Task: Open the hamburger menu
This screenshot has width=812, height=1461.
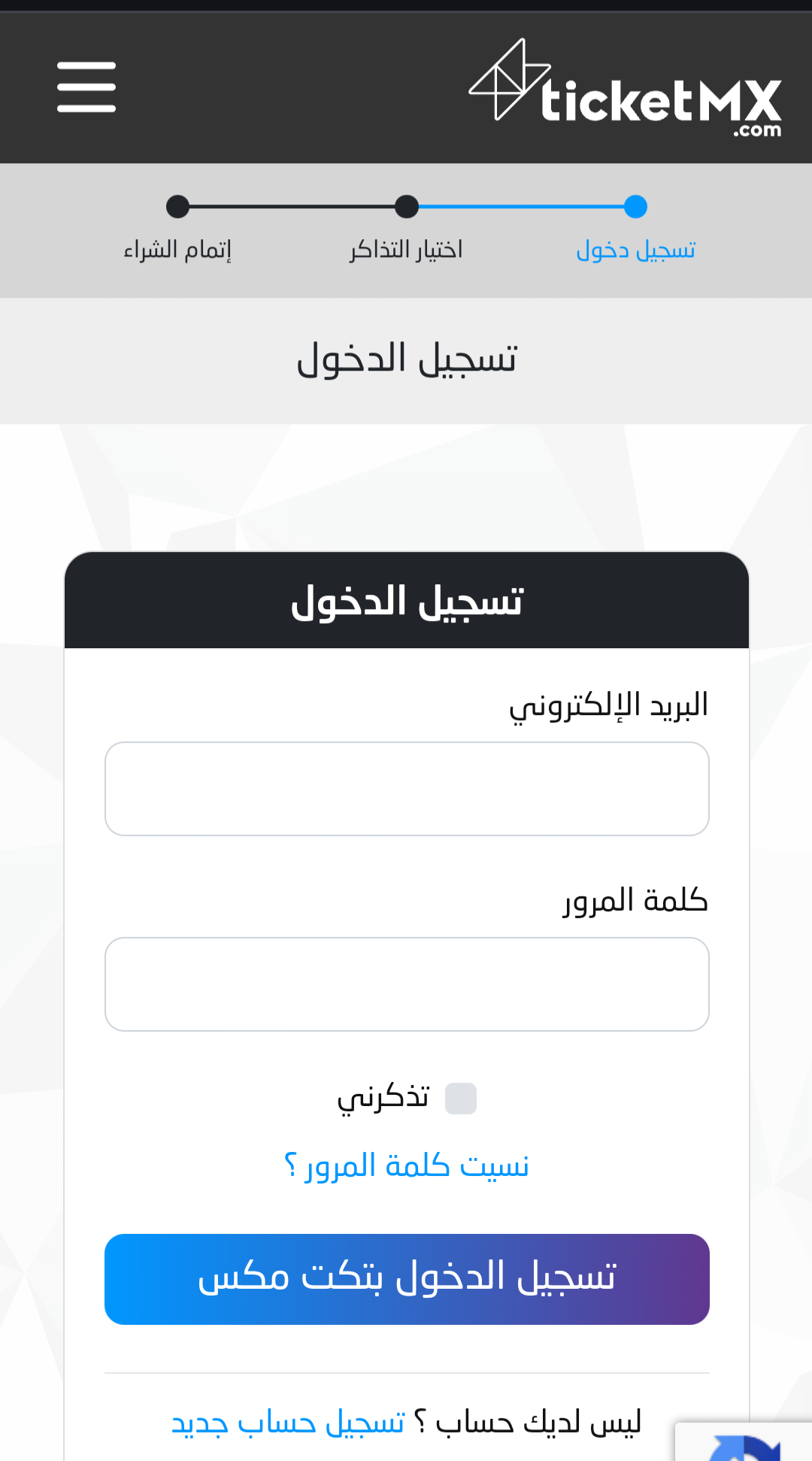Action: [86, 87]
